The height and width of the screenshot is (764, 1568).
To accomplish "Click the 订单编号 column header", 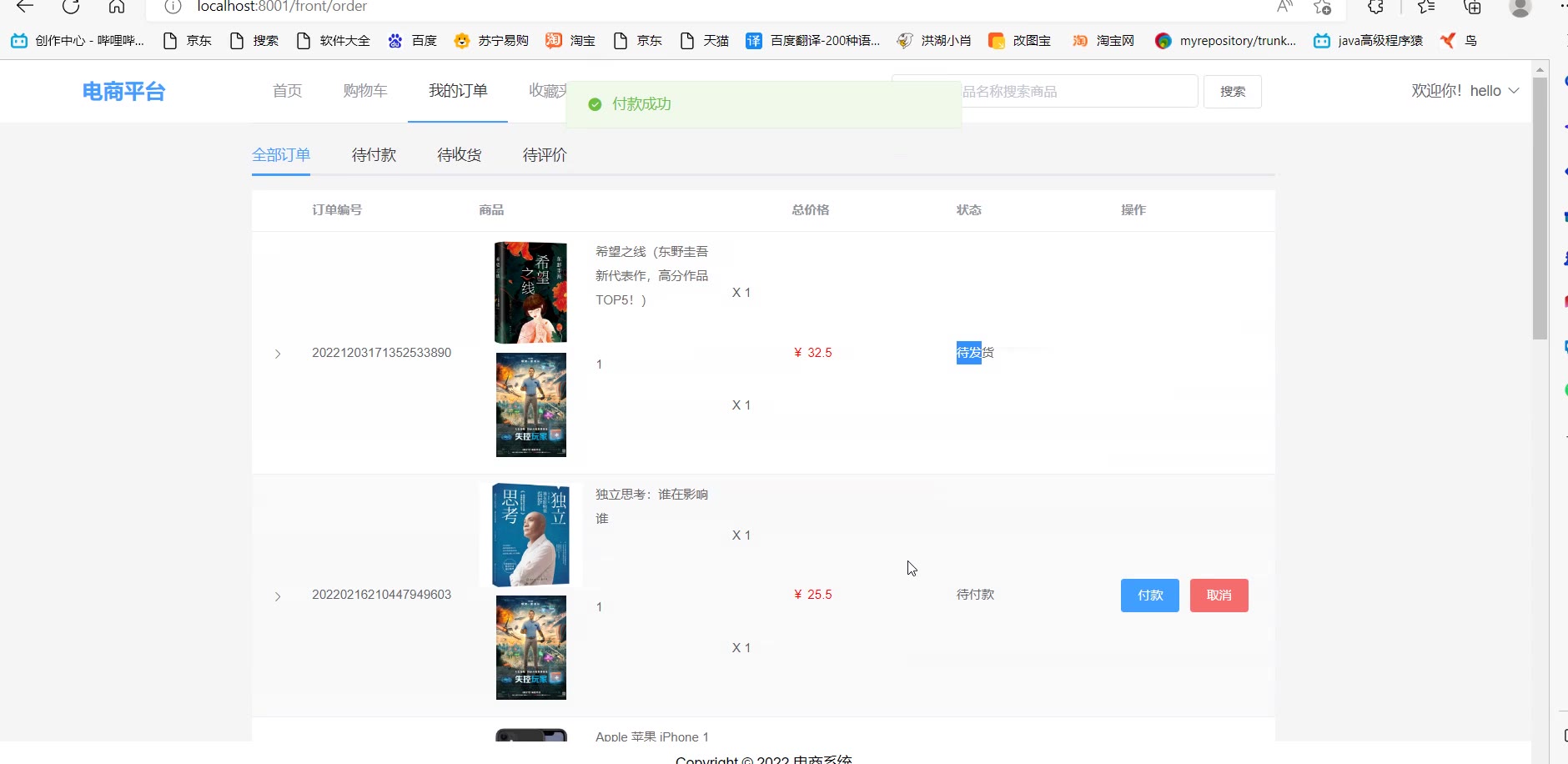I will point(337,210).
